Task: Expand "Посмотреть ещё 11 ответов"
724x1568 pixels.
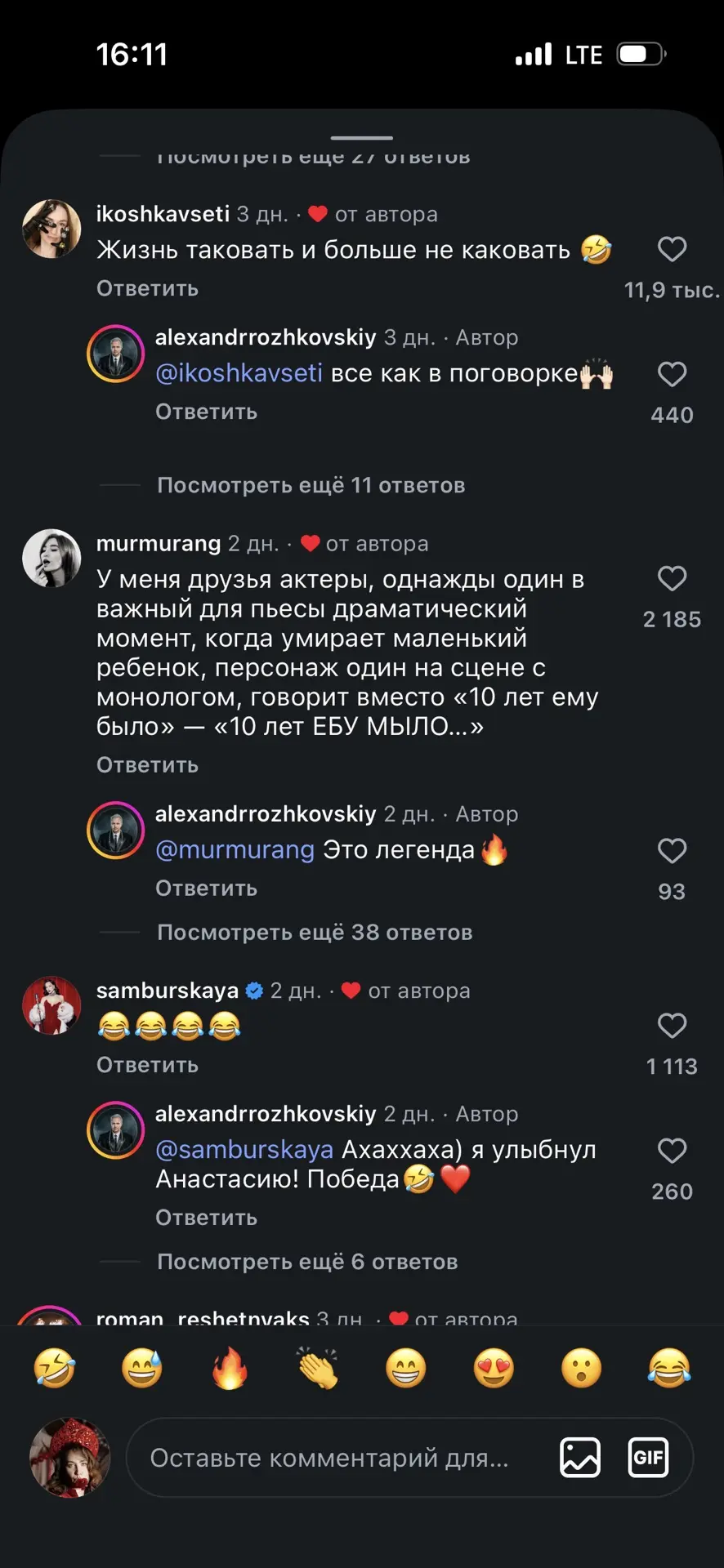Action: click(x=311, y=485)
